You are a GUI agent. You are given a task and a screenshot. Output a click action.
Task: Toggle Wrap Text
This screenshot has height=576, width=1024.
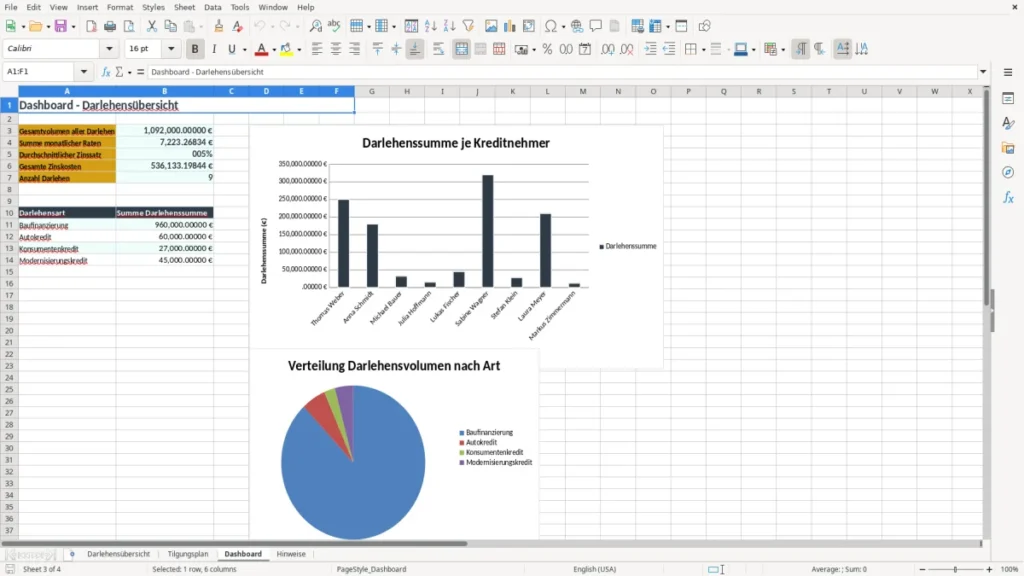tap(438, 49)
